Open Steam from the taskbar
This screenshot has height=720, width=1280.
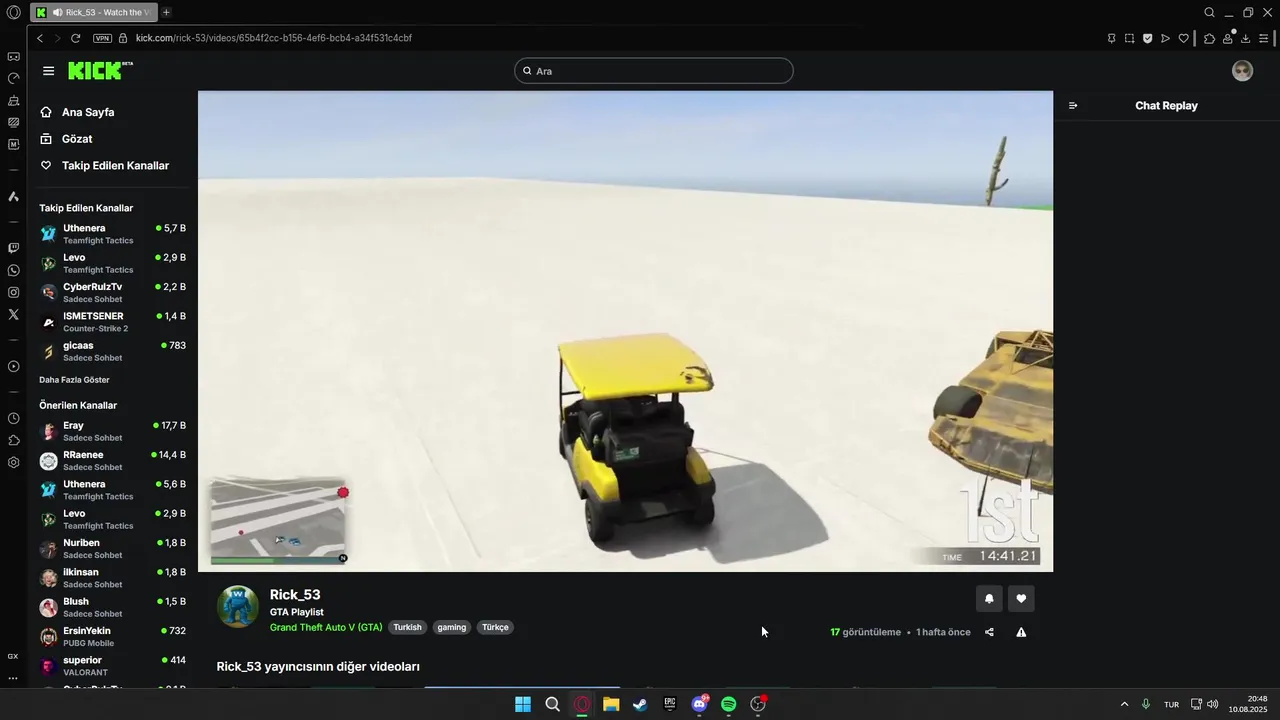(x=640, y=704)
